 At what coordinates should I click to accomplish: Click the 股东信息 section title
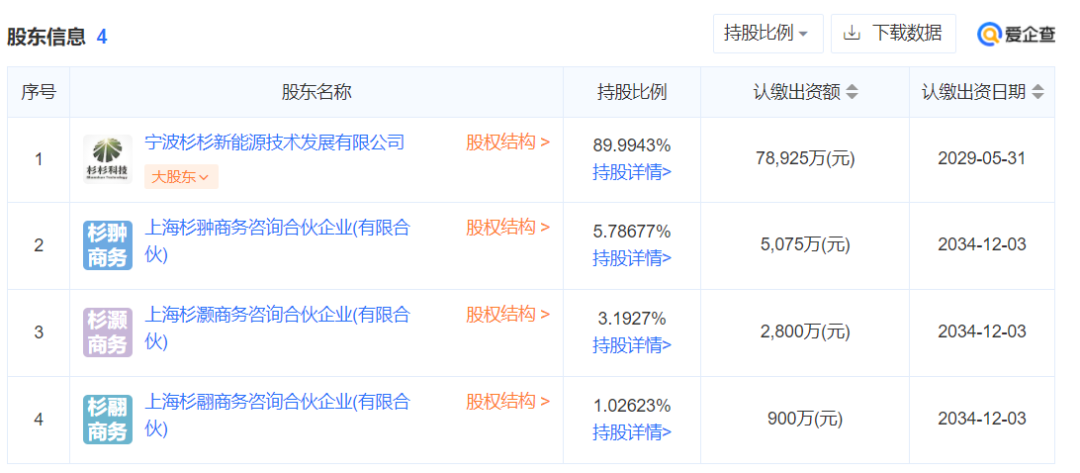(x=46, y=36)
